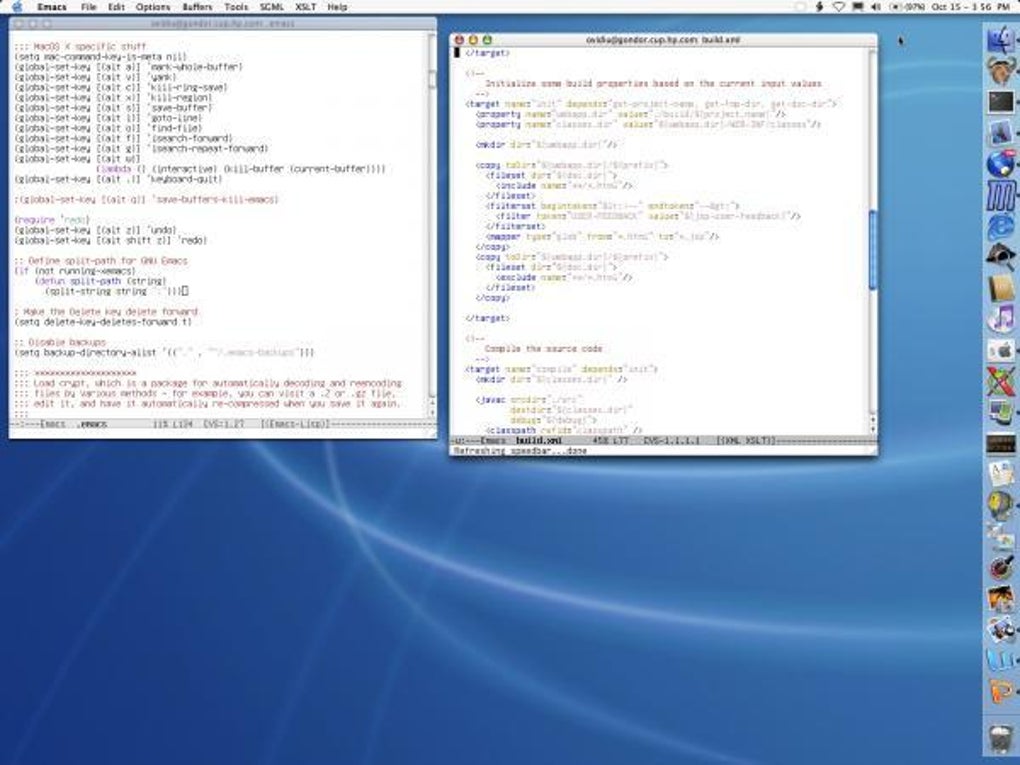The image size is (1020, 765).
Task: Open the Emacs application menu
Action: 51,7
